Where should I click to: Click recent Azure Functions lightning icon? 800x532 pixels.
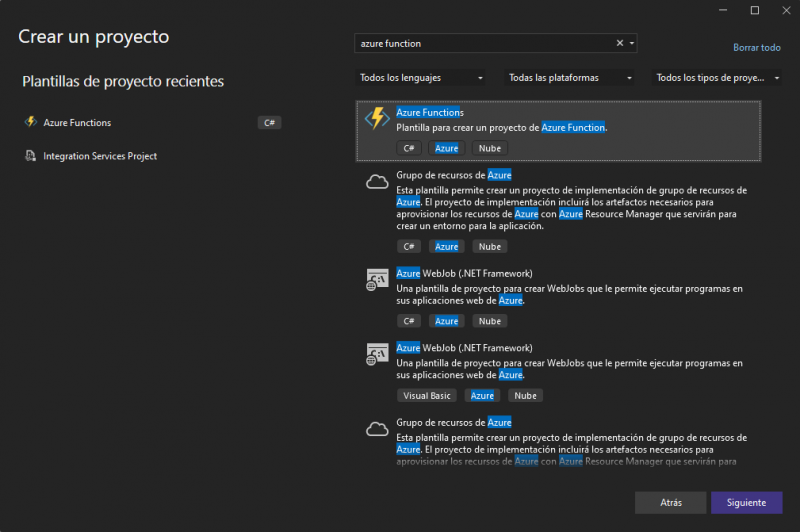[x=31, y=122]
